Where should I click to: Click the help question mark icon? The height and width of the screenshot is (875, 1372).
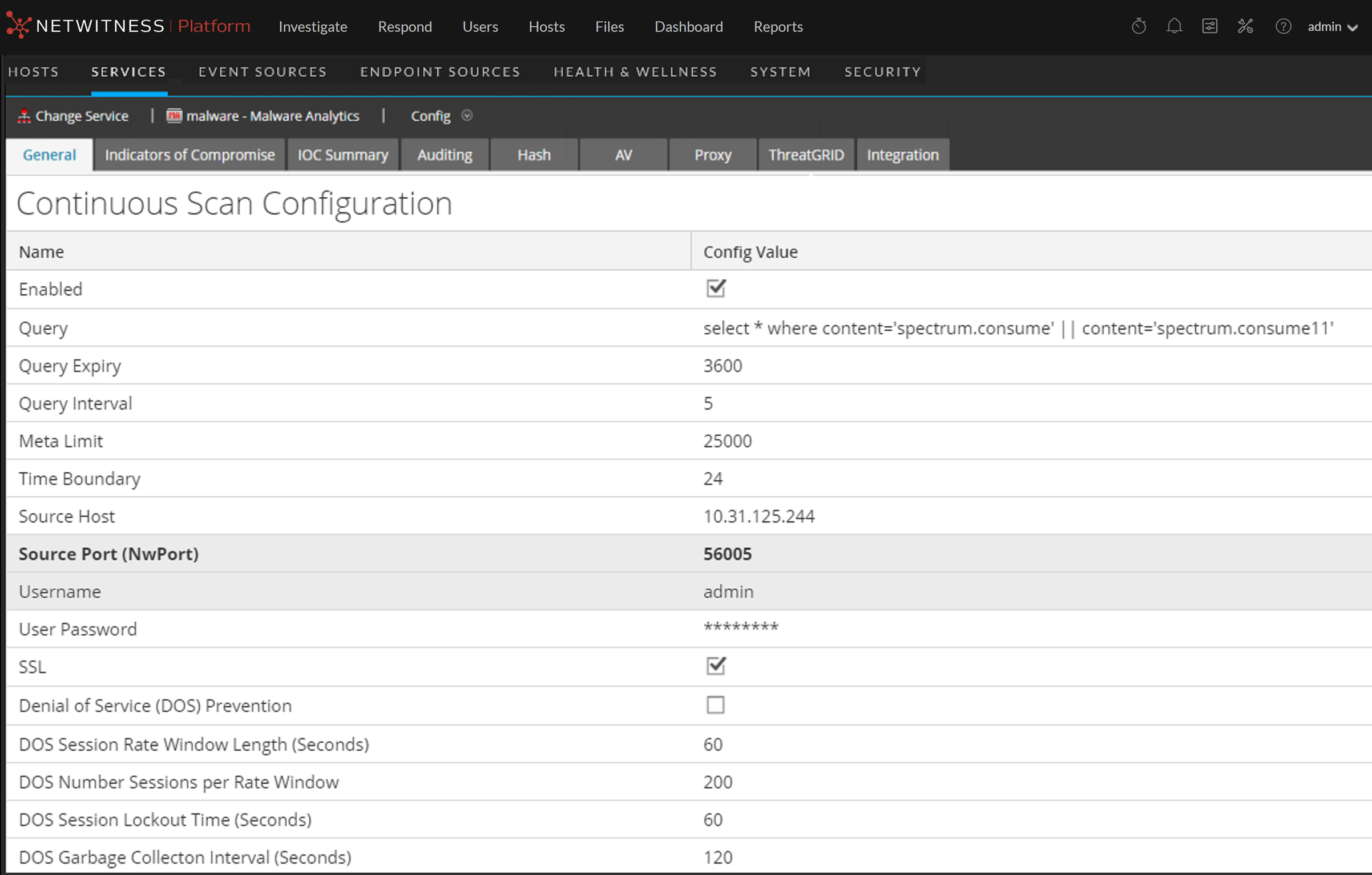[1283, 26]
